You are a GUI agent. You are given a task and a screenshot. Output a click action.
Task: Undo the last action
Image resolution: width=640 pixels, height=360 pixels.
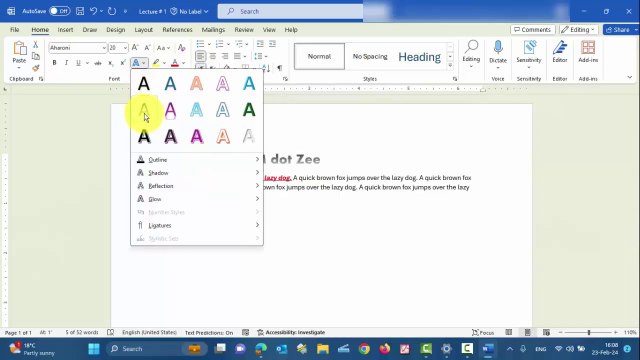point(93,11)
